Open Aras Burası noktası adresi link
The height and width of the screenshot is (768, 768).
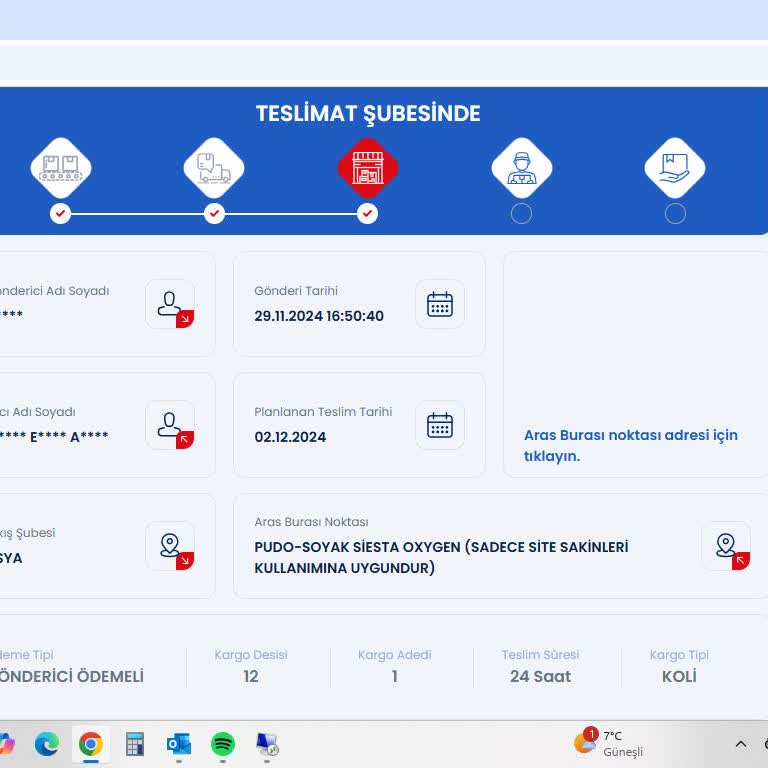[630, 445]
